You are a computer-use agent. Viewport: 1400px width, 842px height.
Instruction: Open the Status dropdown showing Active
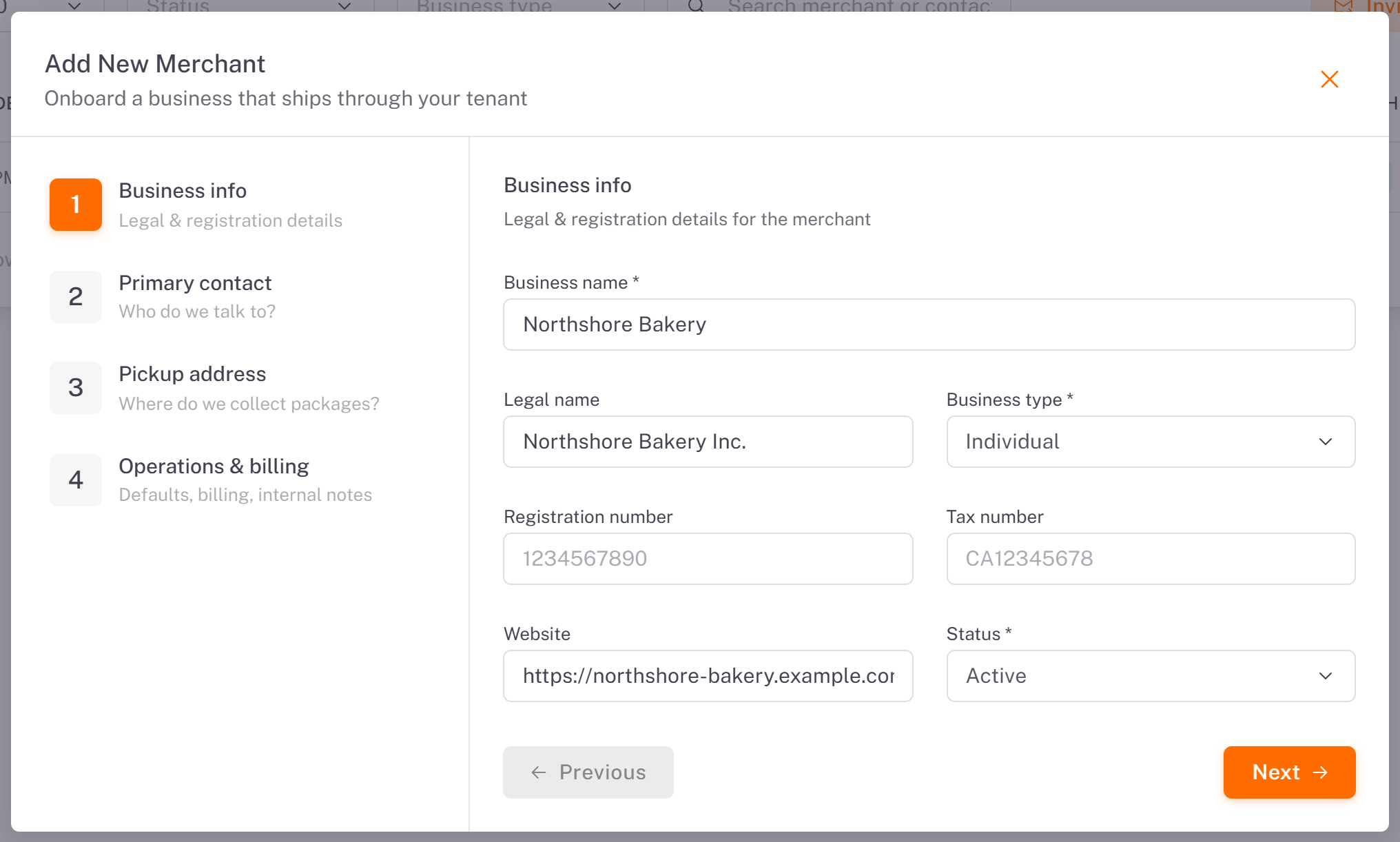[1151, 676]
